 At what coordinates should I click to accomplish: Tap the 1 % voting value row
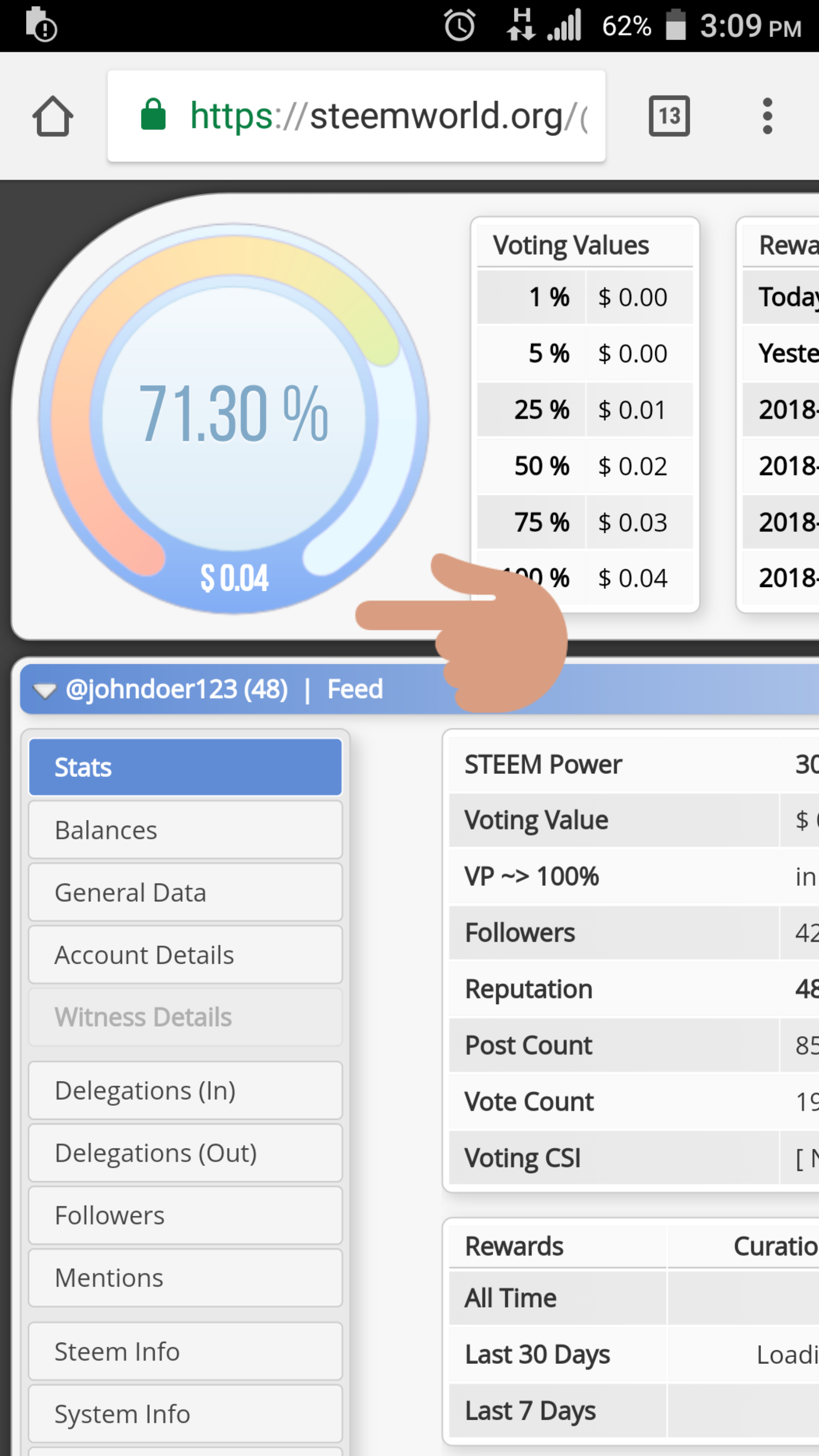(585, 297)
